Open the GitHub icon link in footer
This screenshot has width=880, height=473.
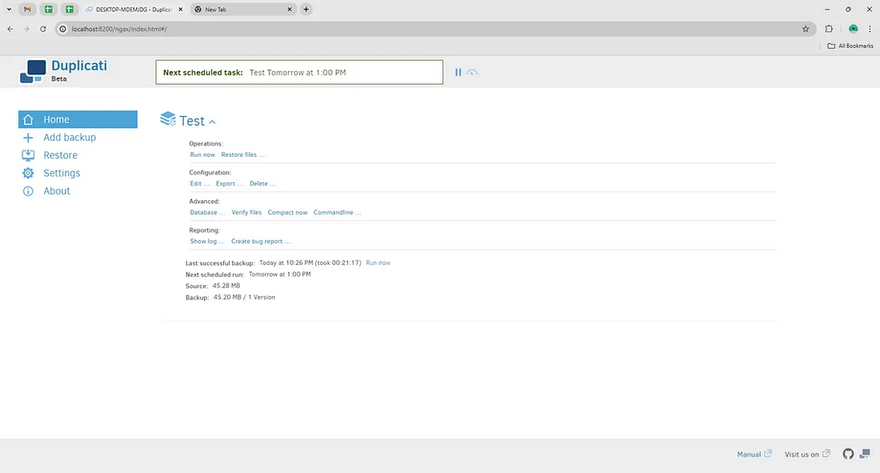point(848,454)
